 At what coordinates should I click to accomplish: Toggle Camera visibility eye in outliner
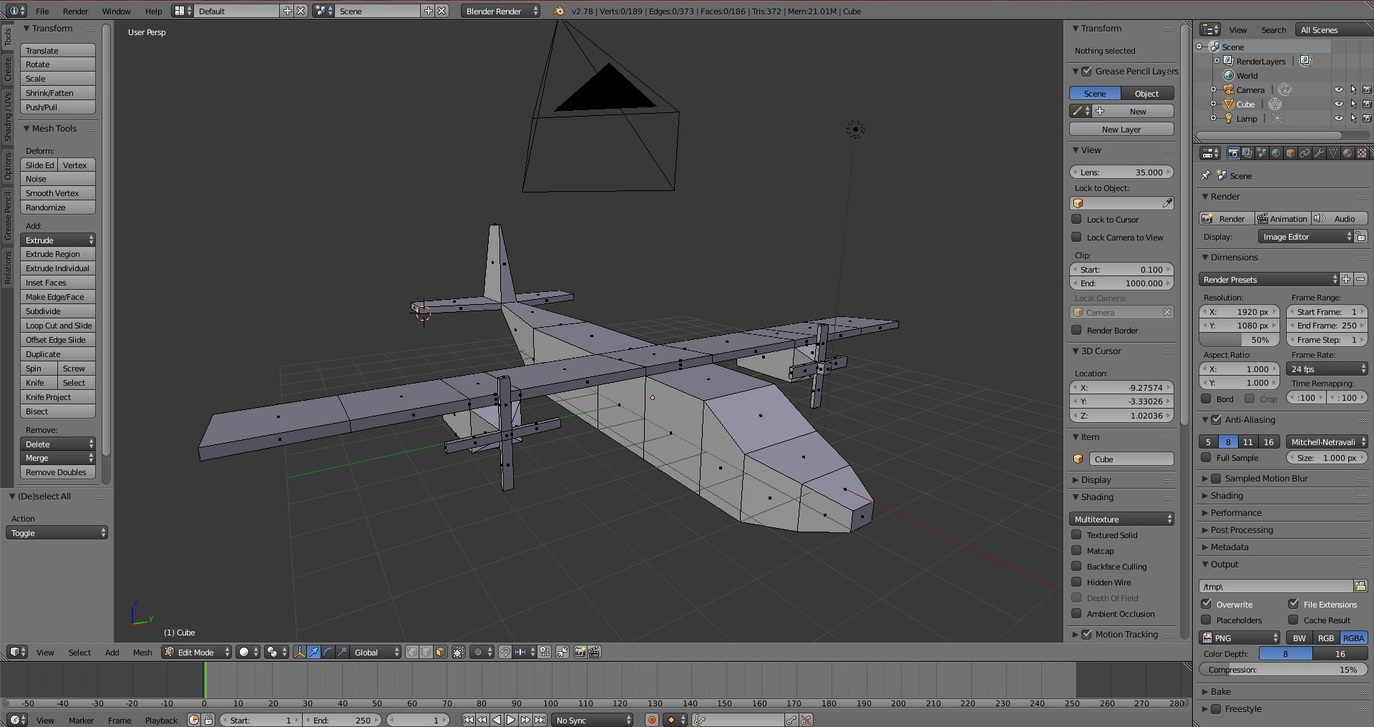(x=1339, y=90)
